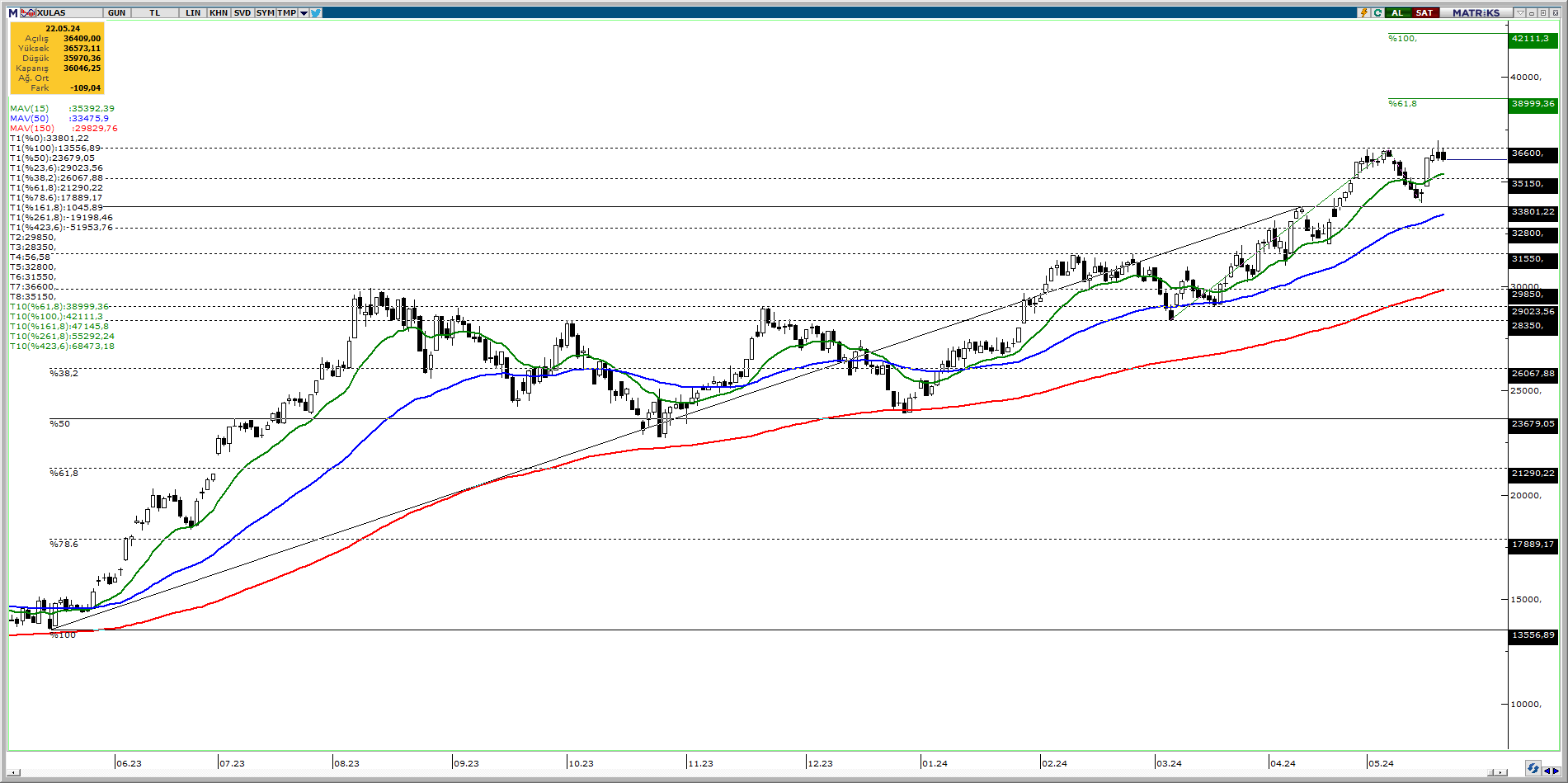
Task: Click the blue left arrow navigation icon
Action: coord(1547,771)
